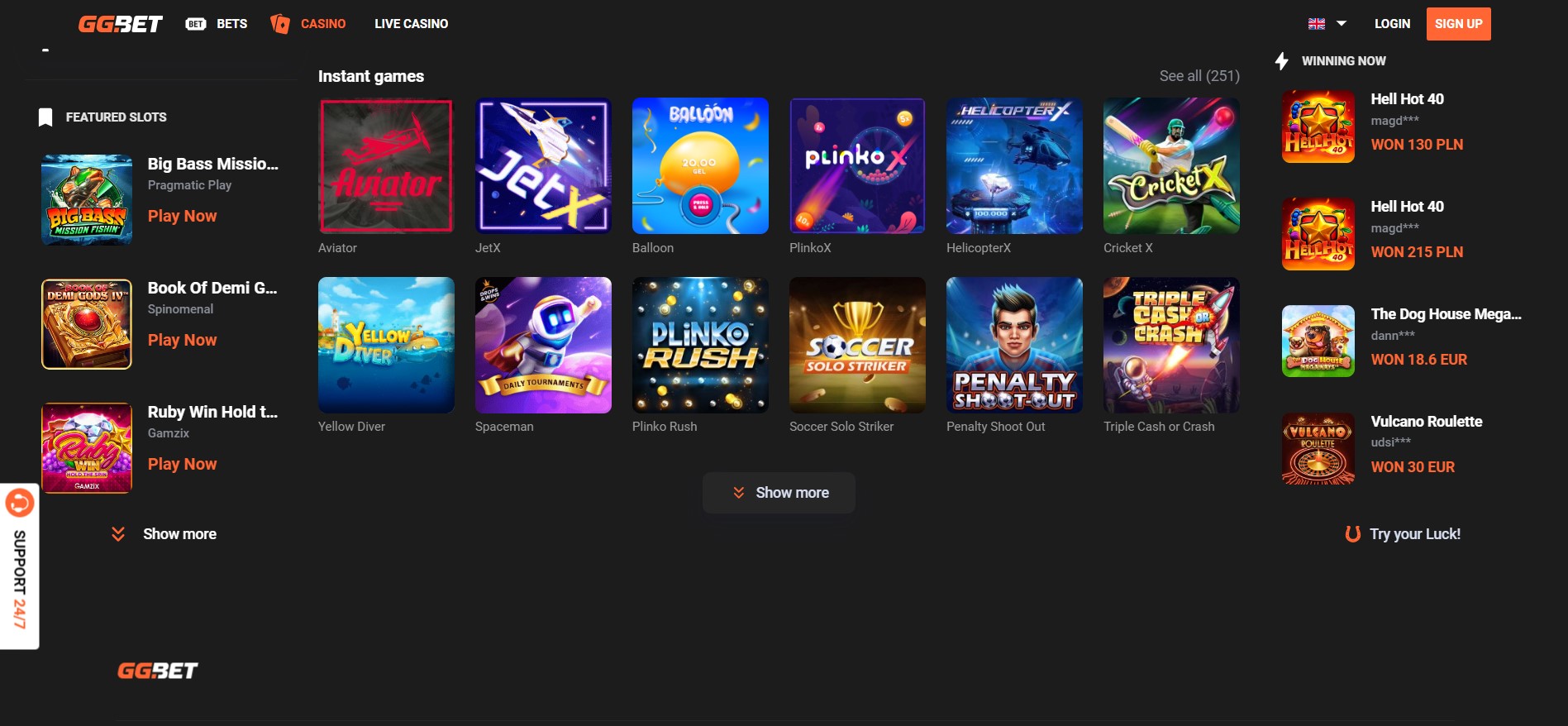The image size is (1568, 726).
Task: Expand the language dropdown arrow
Action: pyautogui.click(x=1342, y=24)
